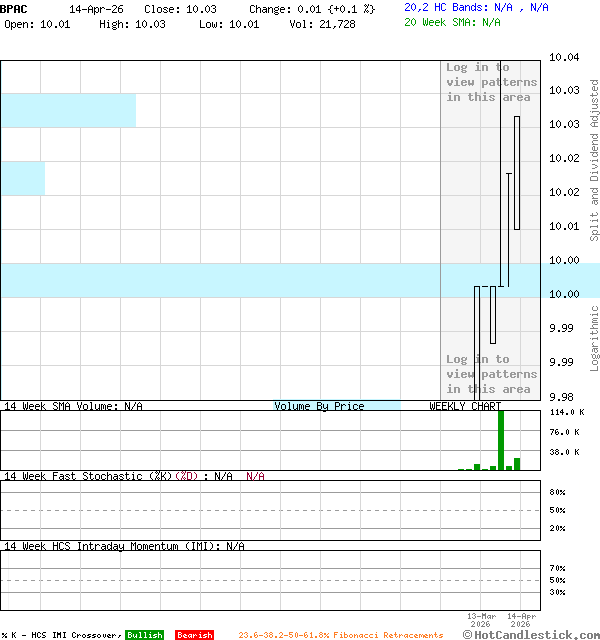The image size is (600, 640).
Task: Click the upper 'Log in to view patterns' notice
Action: tap(491, 83)
